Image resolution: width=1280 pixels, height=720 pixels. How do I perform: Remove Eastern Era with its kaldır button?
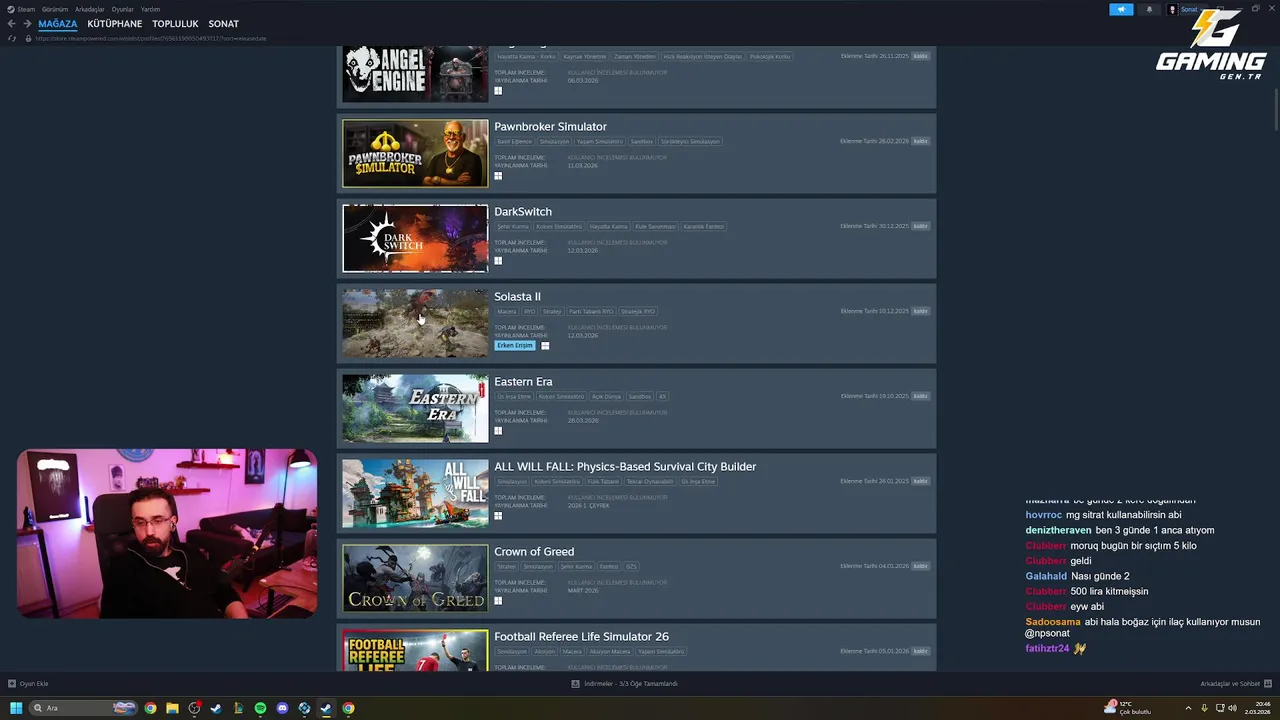pyautogui.click(x=921, y=396)
